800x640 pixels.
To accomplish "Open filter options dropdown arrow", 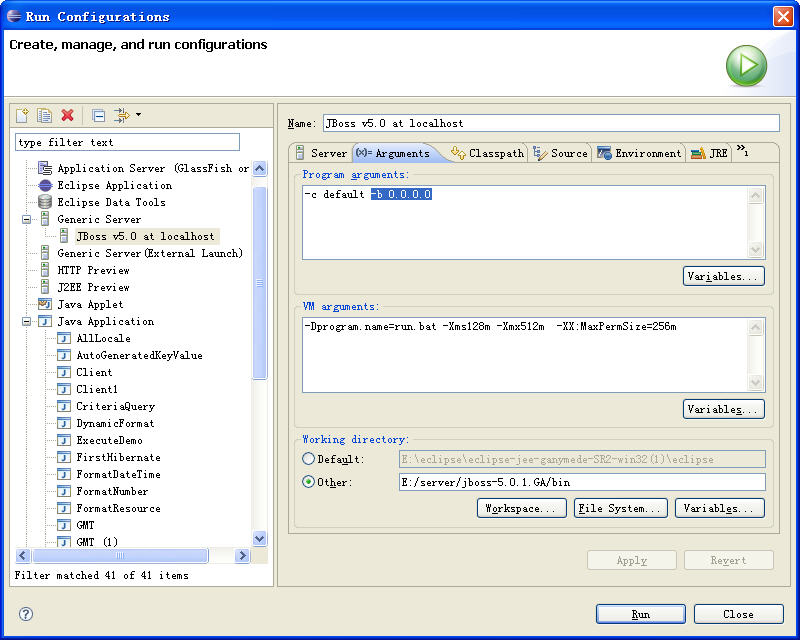I will [138, 115].
